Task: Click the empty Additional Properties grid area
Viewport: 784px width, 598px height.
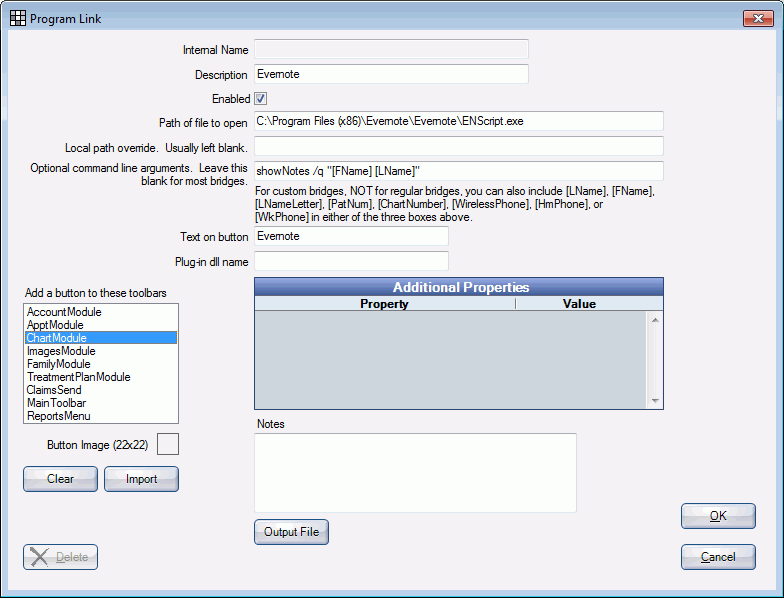Action: (x=451, y=360)
